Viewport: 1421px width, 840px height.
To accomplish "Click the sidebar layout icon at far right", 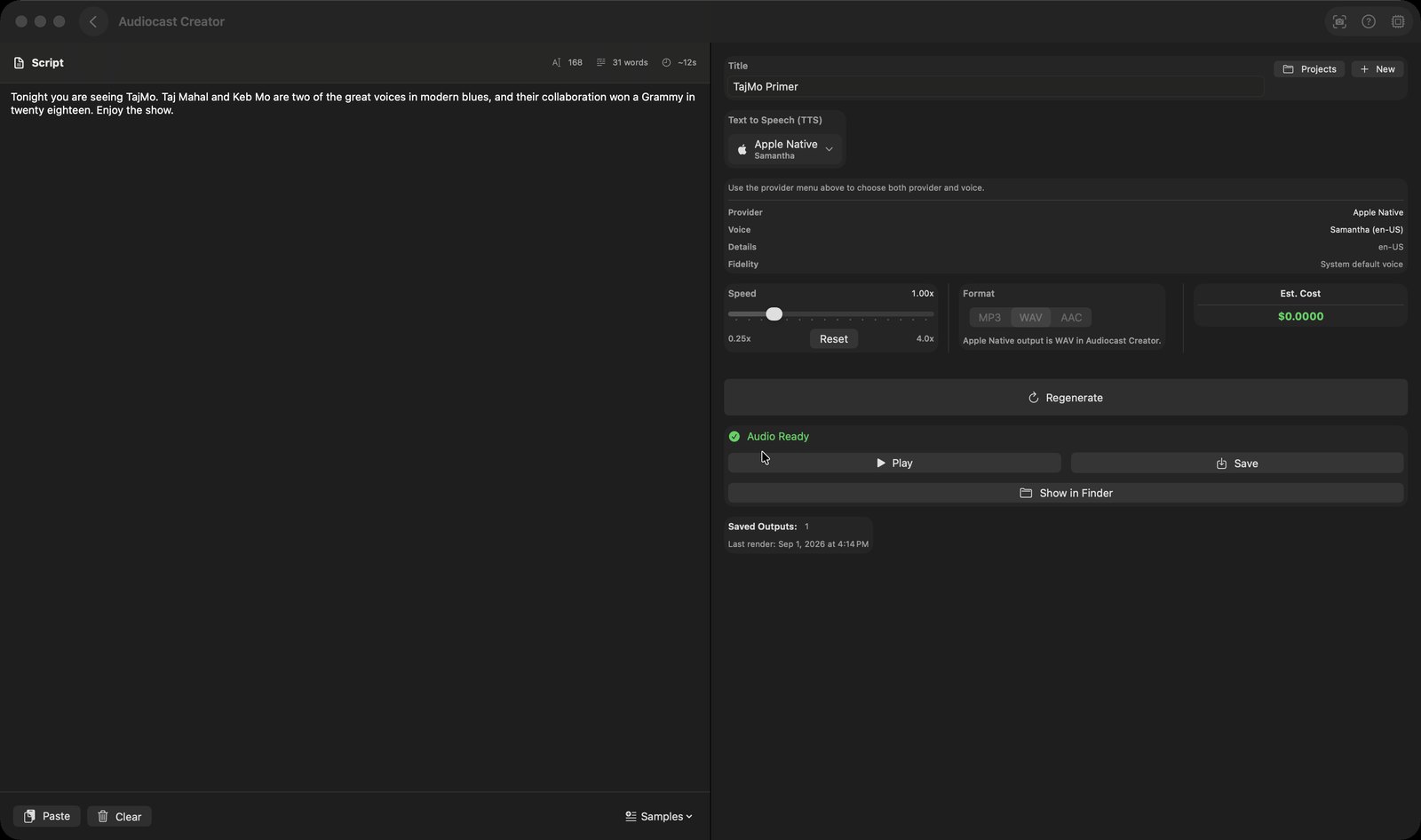I will (x=1398, y=21).
